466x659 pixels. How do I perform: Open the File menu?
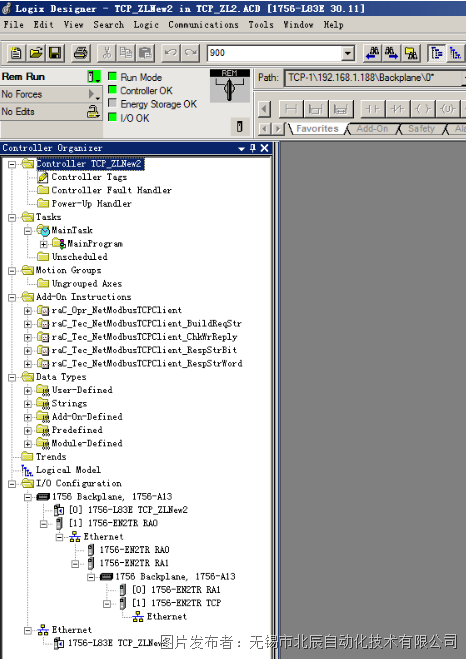[x=13, y=25]
